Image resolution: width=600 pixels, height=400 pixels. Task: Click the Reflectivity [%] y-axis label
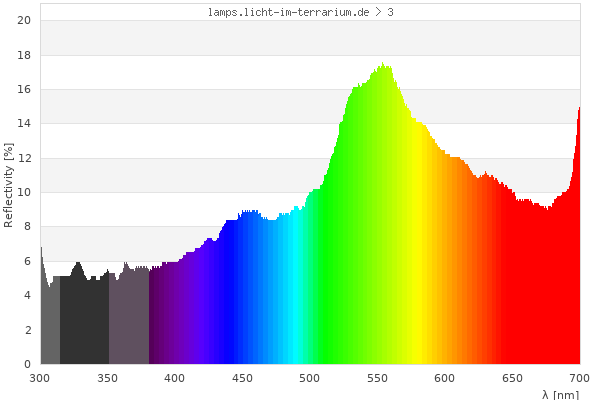[9, 185]
